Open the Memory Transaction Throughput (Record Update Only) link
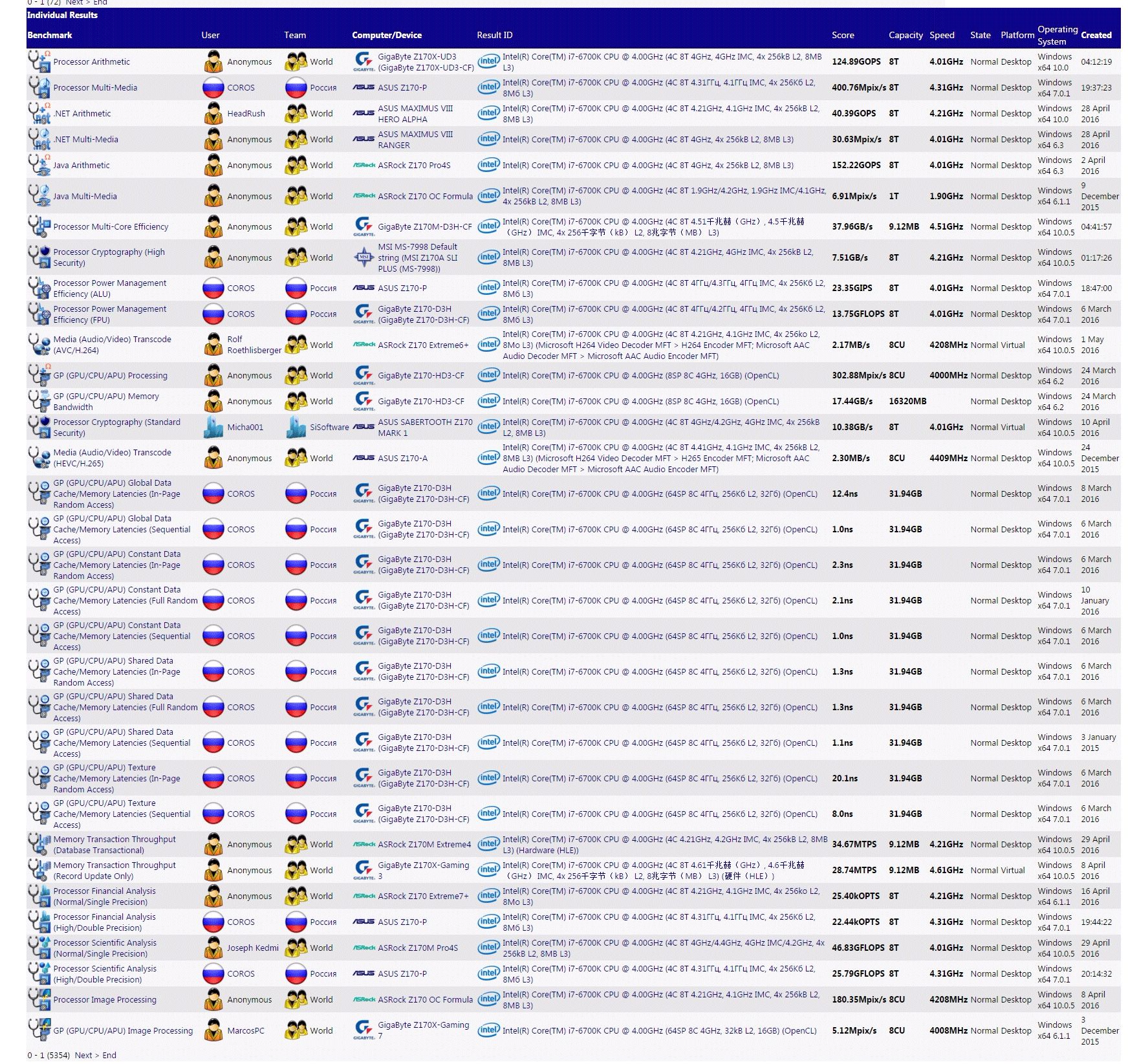The image size is (1139, 1064). [x=114, y=870]
